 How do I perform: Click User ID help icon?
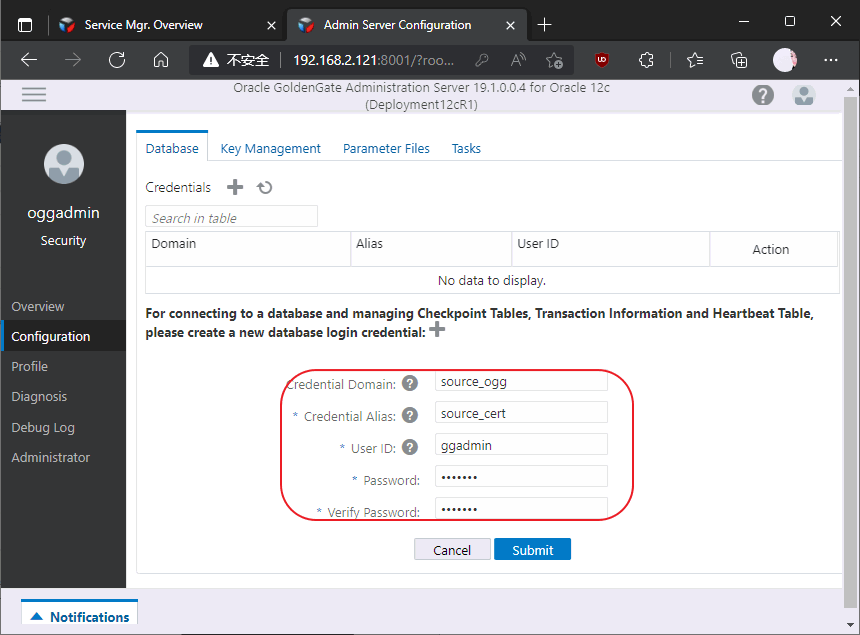tap(410, 447)
